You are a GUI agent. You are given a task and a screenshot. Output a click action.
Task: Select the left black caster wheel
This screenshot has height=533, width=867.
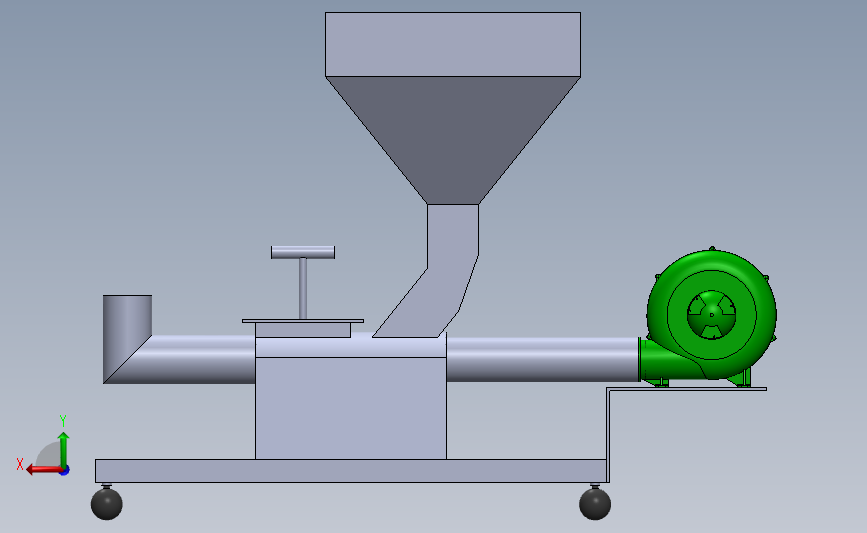[107, 503]
